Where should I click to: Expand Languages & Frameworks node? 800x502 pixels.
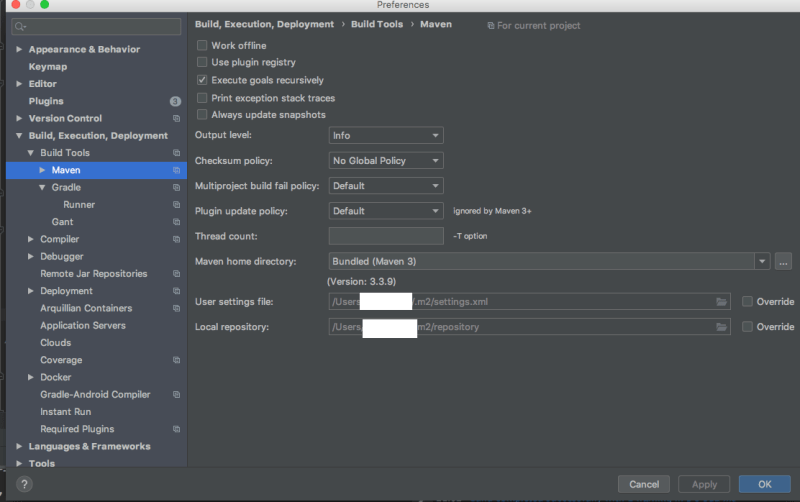[x=19, y=446]
